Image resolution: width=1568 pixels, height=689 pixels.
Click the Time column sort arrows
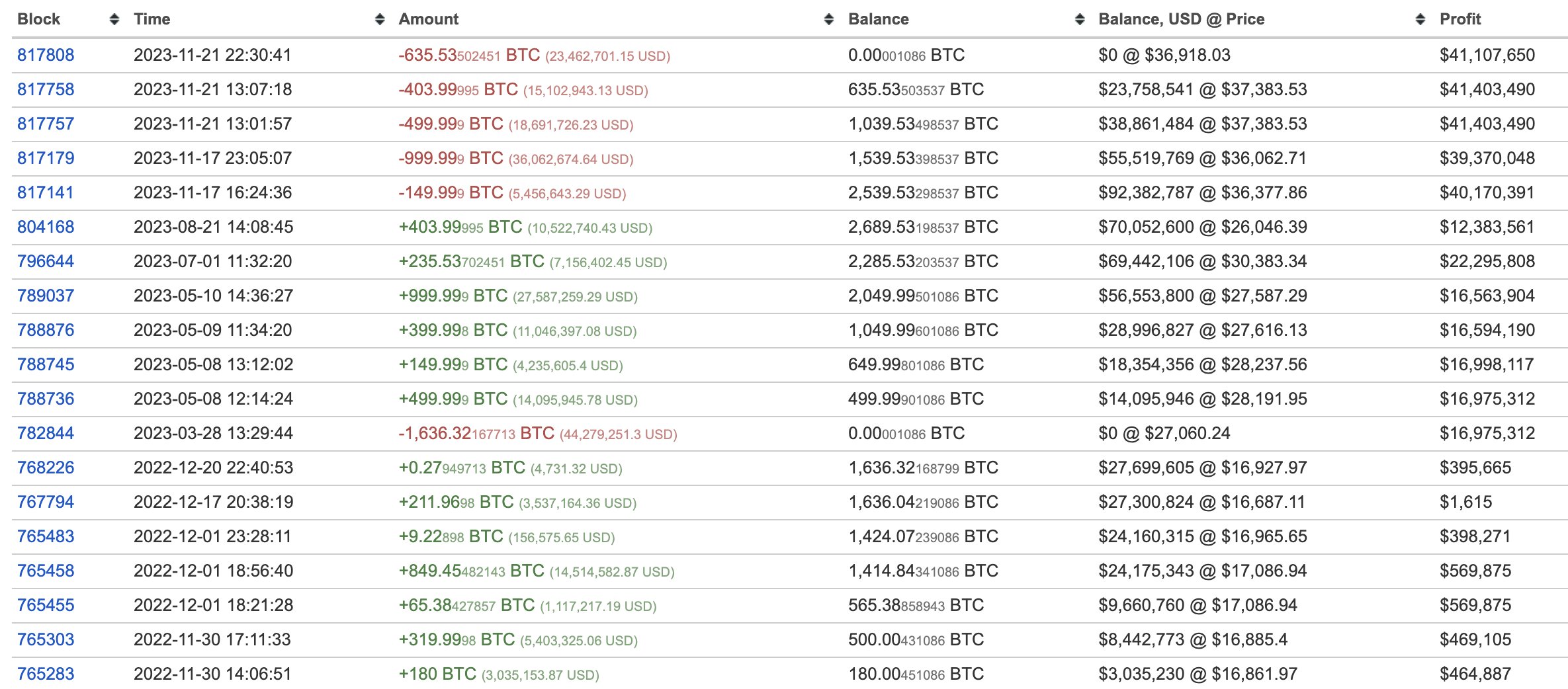(x=380, y=19)
